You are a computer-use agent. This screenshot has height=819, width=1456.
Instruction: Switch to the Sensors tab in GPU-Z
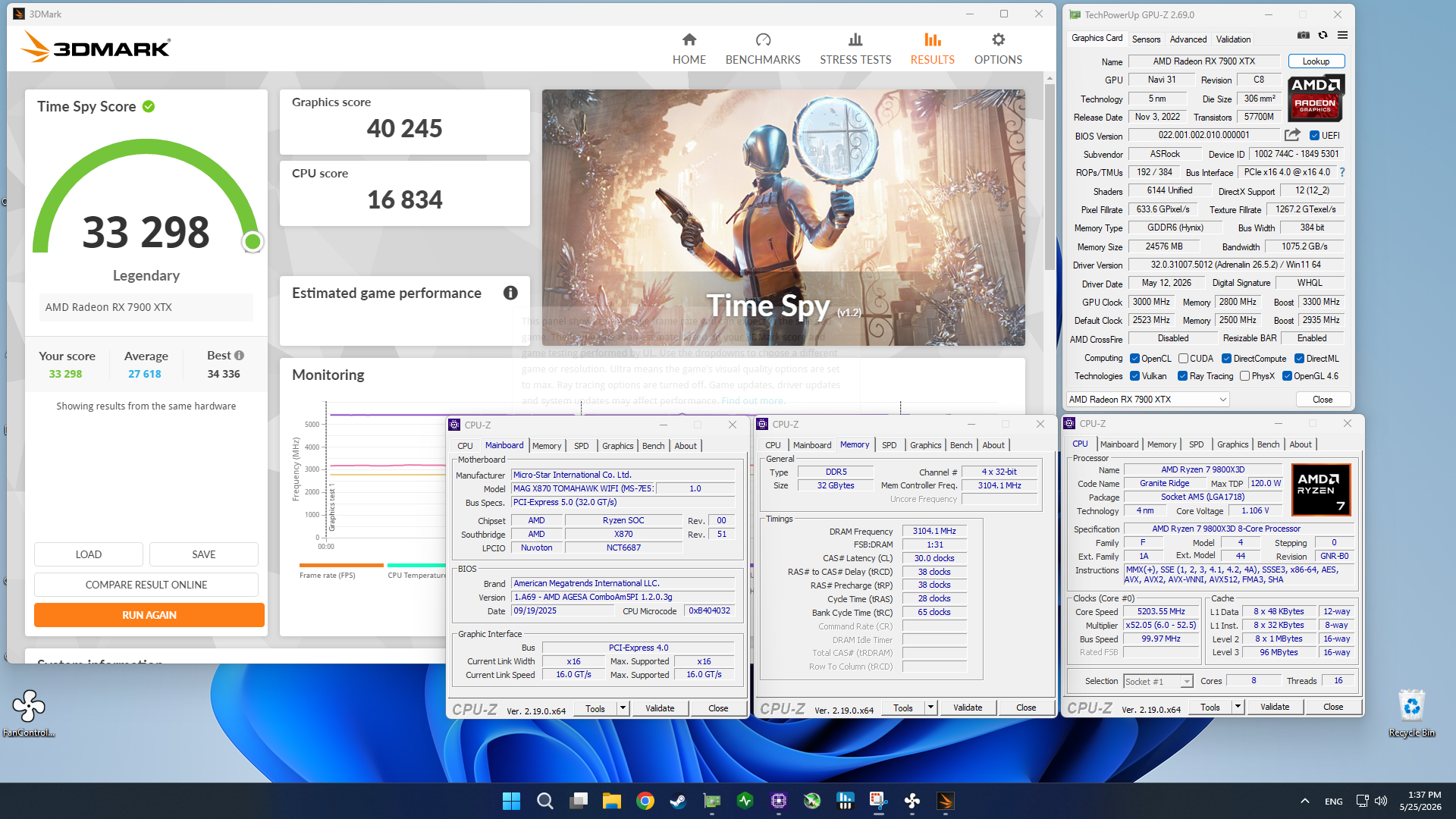(1146, 39)
